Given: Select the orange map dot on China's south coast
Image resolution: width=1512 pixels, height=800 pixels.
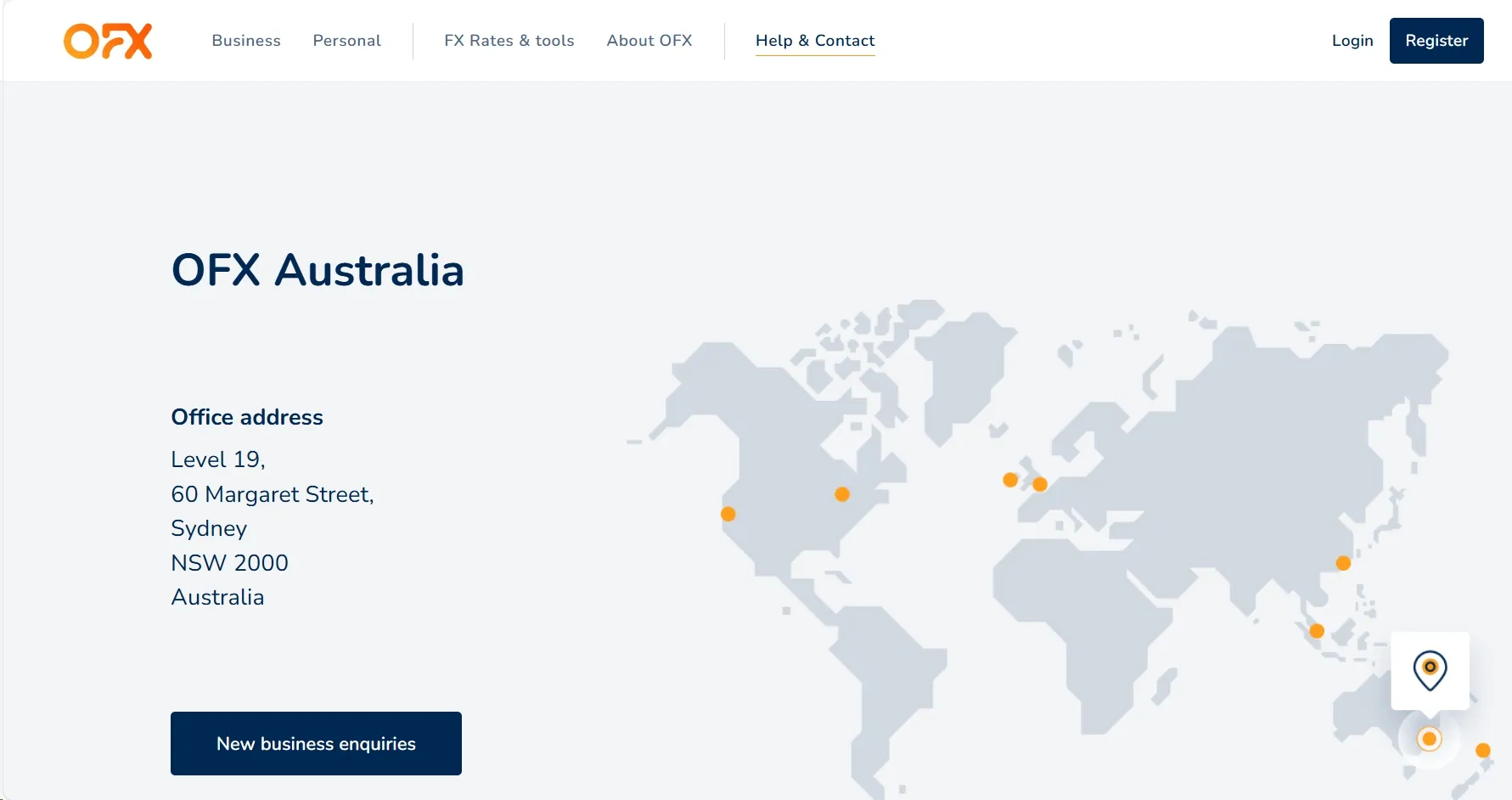Looking at the screenshot, I should pyautogui.click(x=1343, y=563).
